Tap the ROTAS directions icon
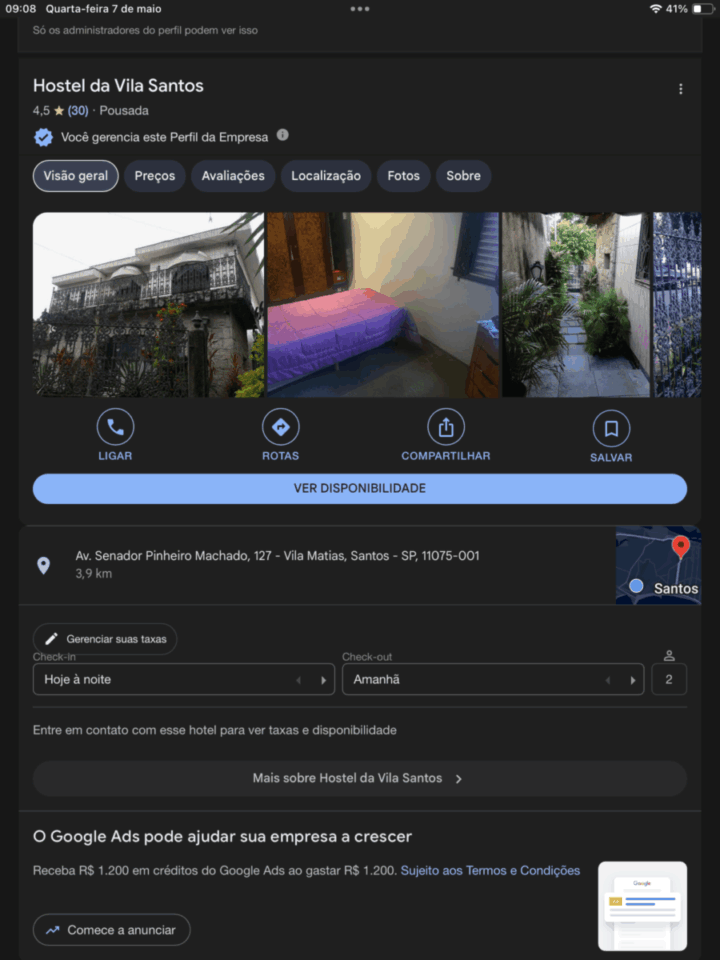 pyautogui.click(x=280, y=427)
